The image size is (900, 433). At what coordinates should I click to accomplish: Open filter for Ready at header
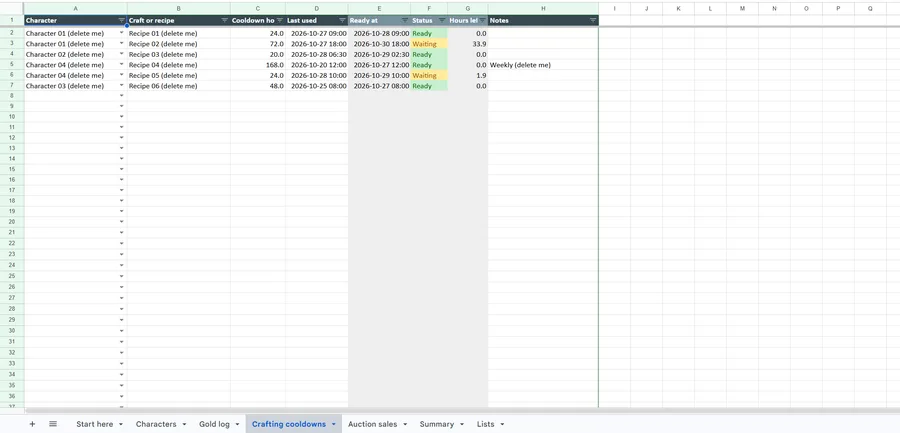[x=405, y=20]
